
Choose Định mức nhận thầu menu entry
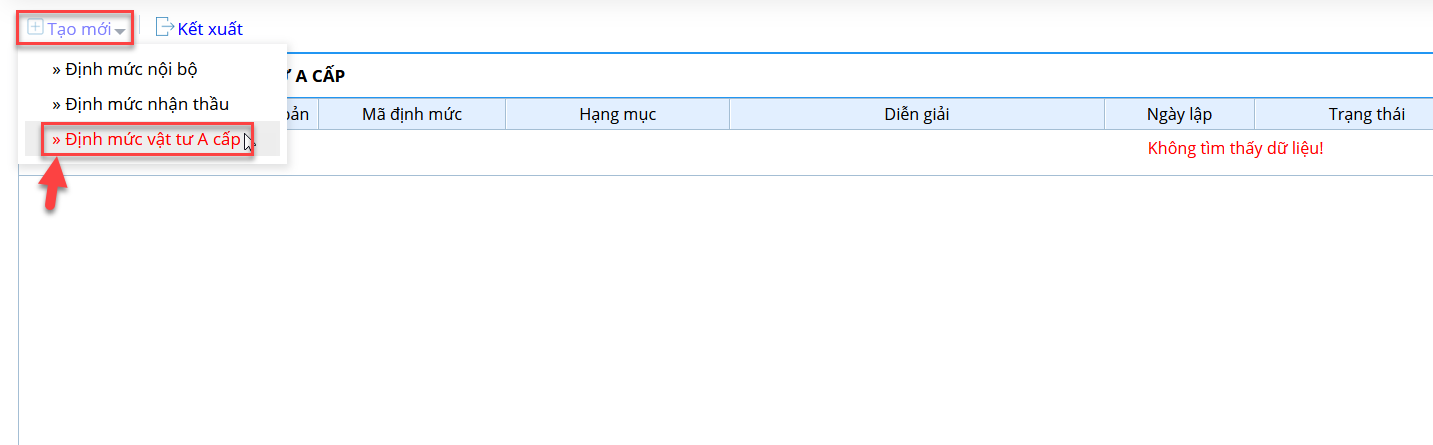[147, 104]
